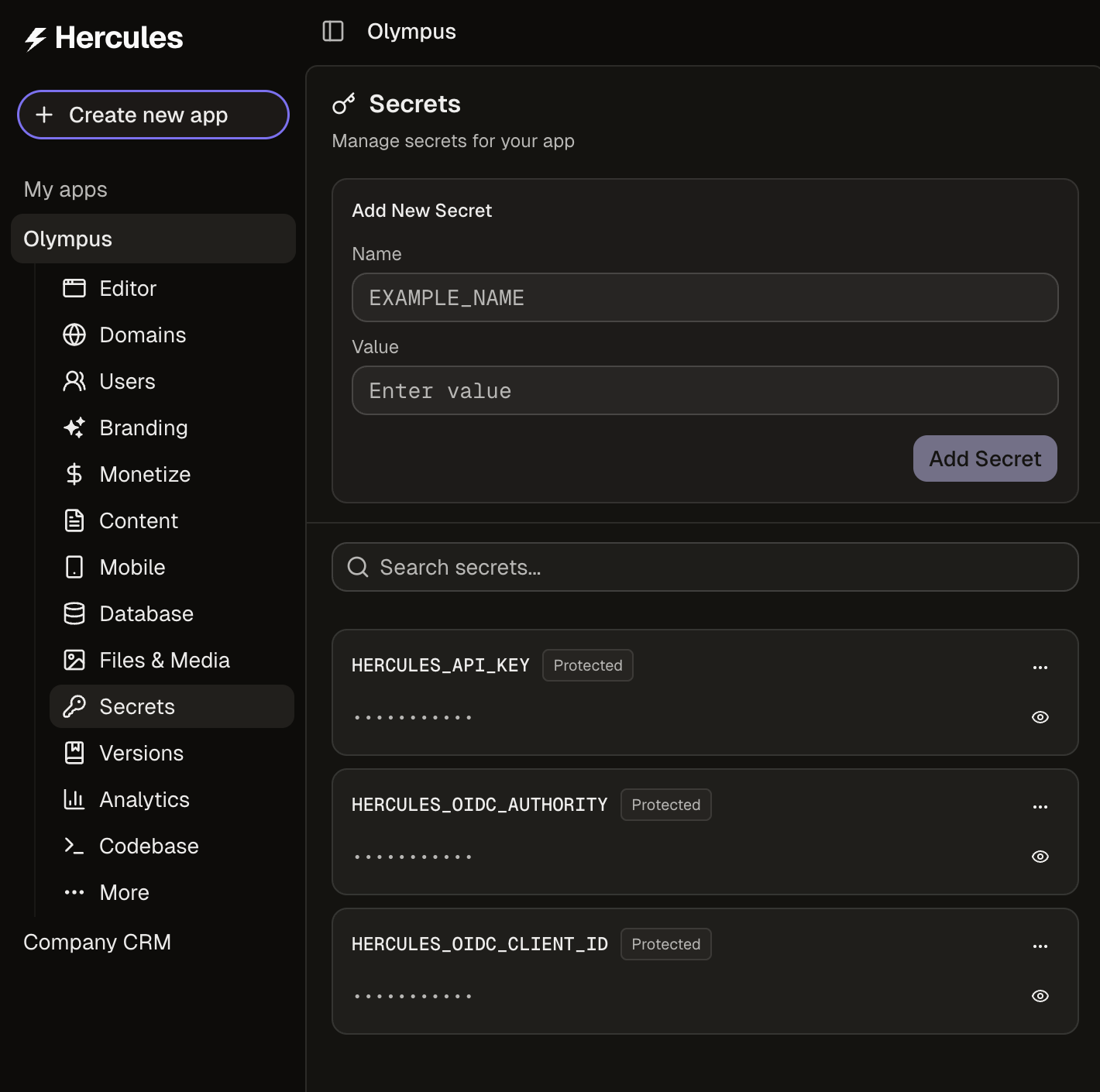The height and width of the screenshot is (1092, 1100).
Task: Click the Content document icon
Action: click(x=74, y=520)
